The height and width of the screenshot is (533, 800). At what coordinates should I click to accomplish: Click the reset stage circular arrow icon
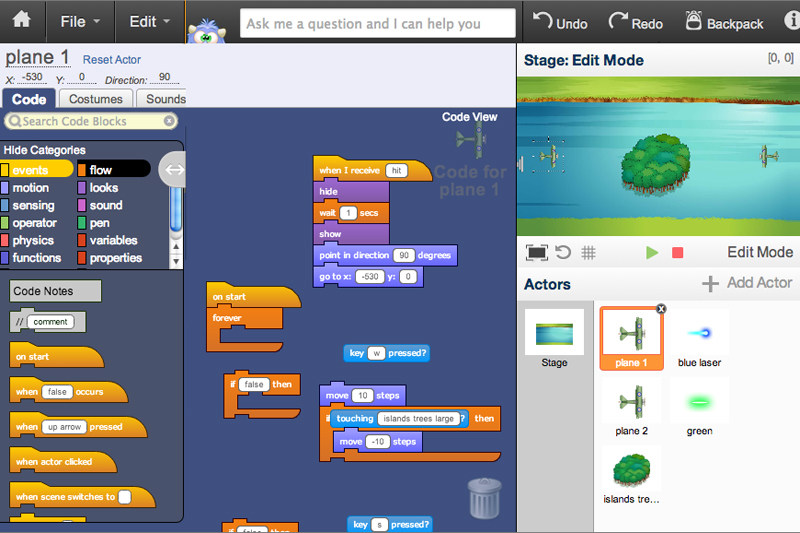click(563, 253)
